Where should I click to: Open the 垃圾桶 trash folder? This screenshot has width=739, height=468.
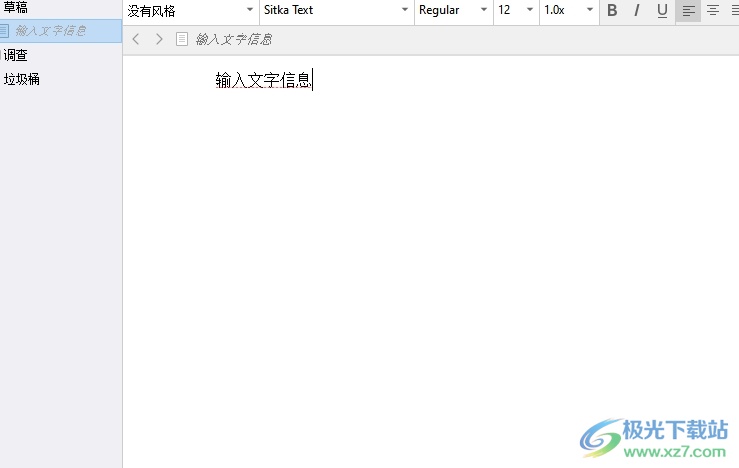tap(22, 79)
